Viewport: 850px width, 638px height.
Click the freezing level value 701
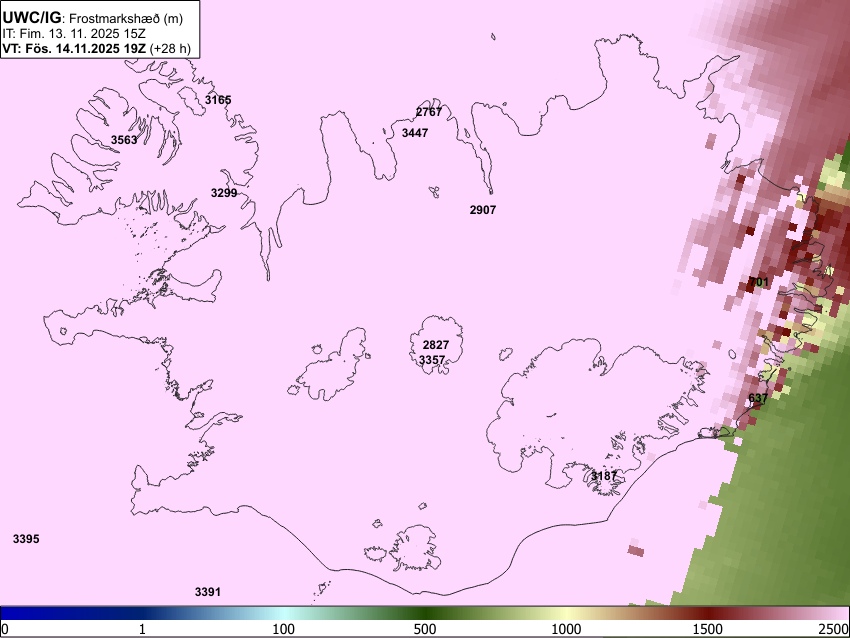coord(759,282)
